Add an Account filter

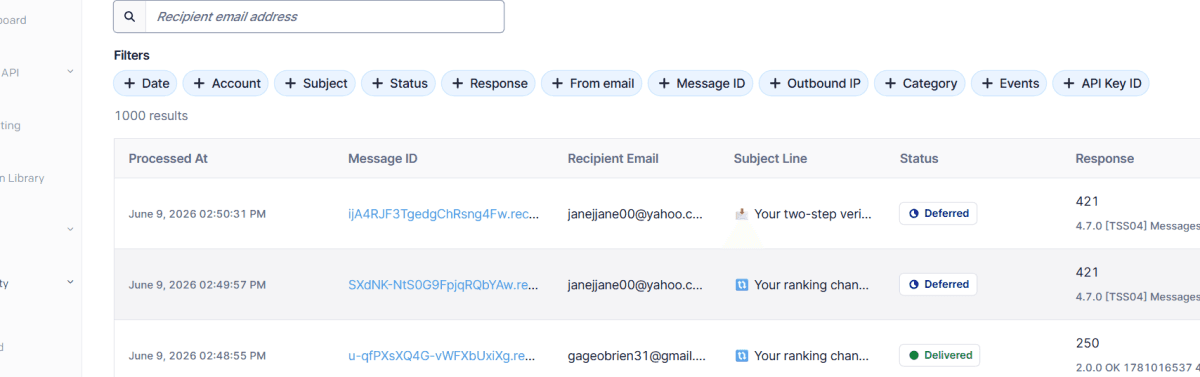click(x=227, y=84)
